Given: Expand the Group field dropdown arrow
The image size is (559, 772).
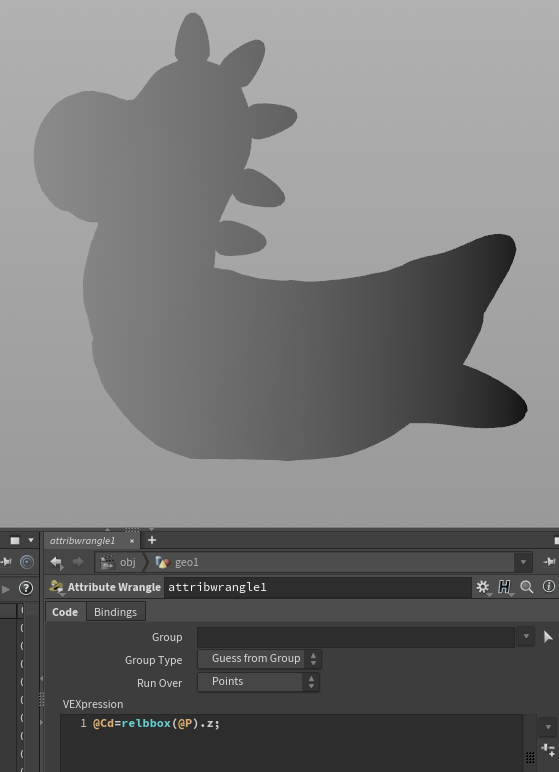Looking at the screenshot, I should click(526, 637).
